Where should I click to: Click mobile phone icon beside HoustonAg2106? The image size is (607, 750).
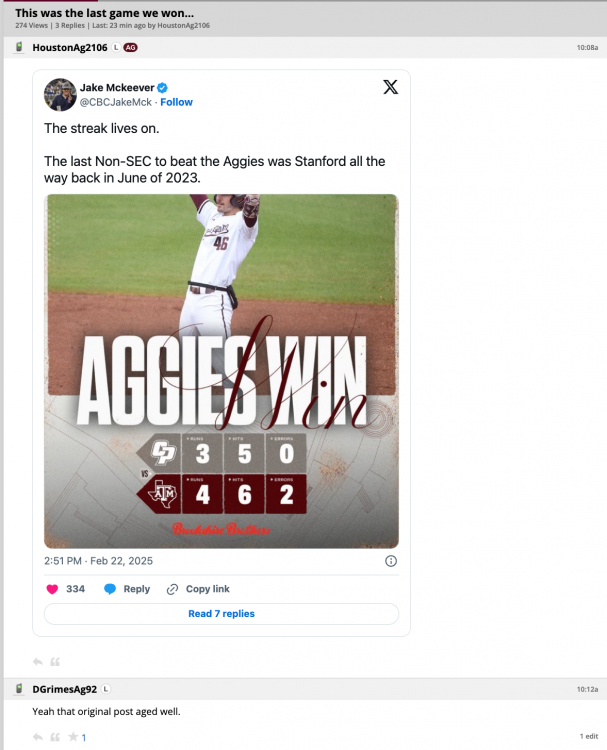19,47
